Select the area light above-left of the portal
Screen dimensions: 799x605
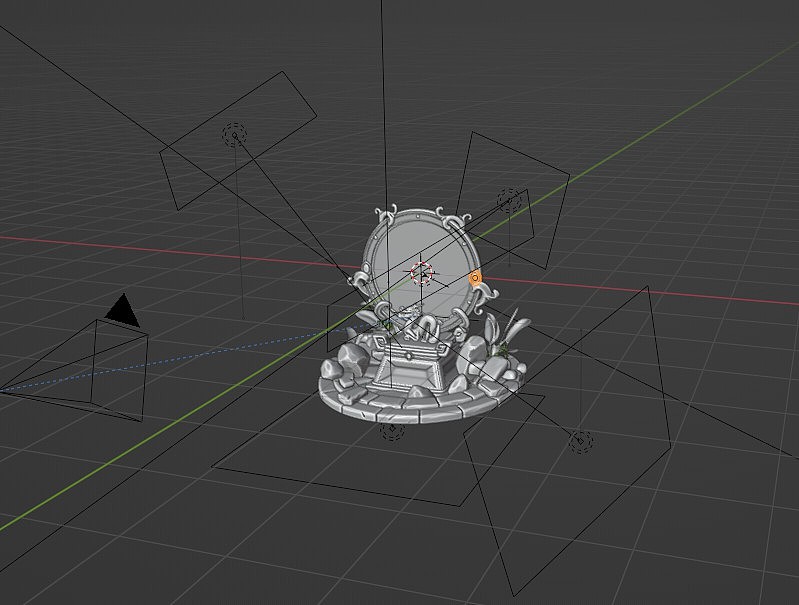[x=235, y=136]
